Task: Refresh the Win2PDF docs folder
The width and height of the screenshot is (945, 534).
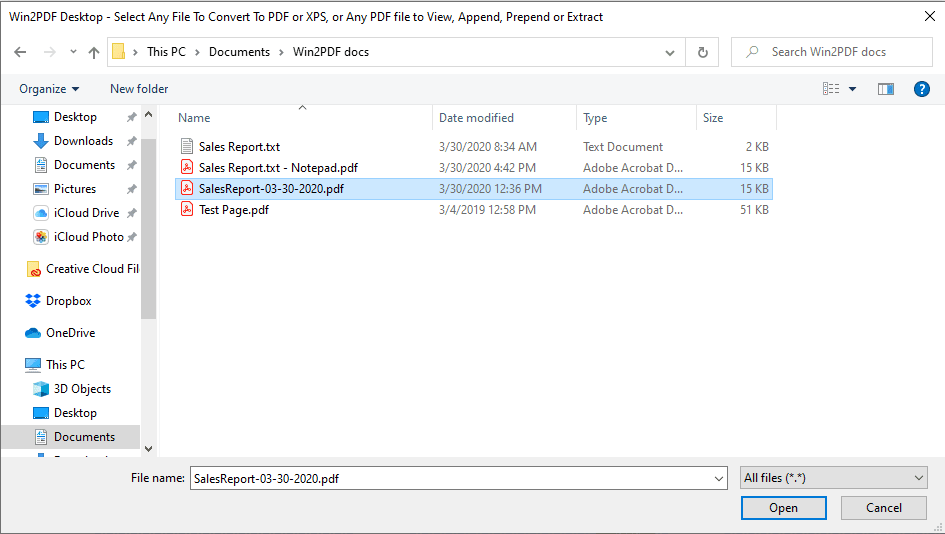Action: click(x=702, y=52)
